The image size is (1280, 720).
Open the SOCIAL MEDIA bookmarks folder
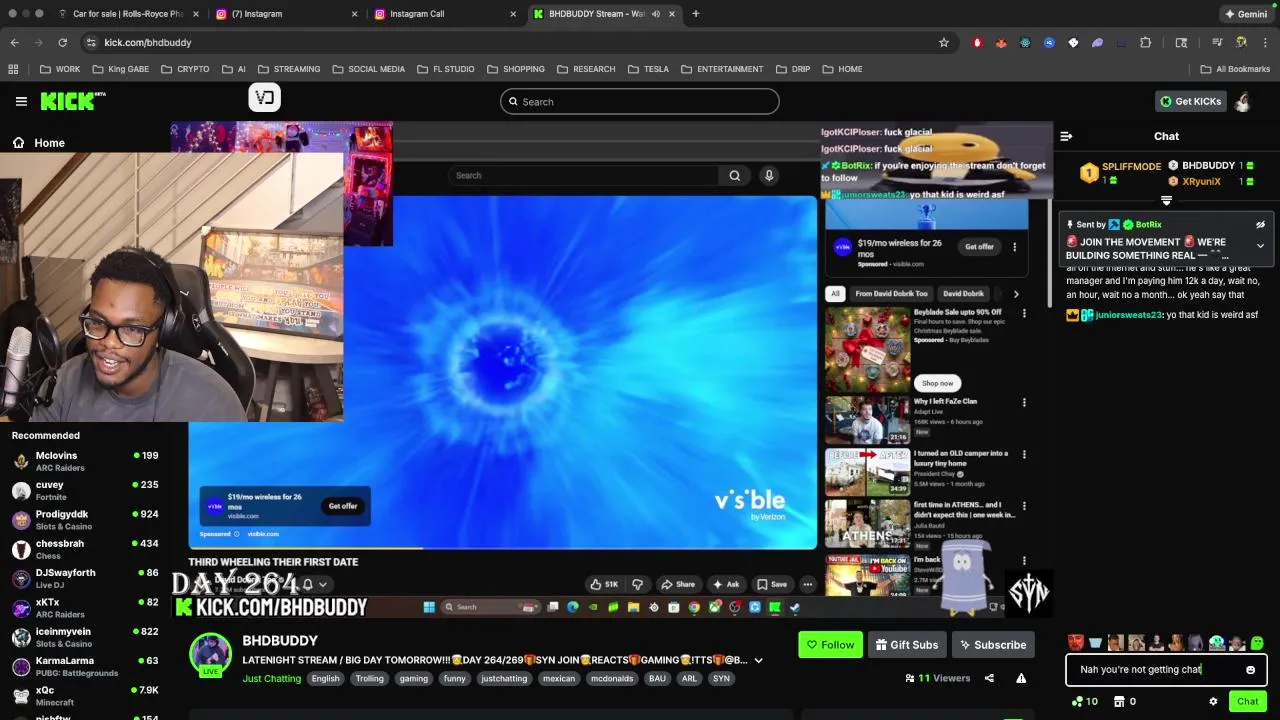tap(368, 69)
